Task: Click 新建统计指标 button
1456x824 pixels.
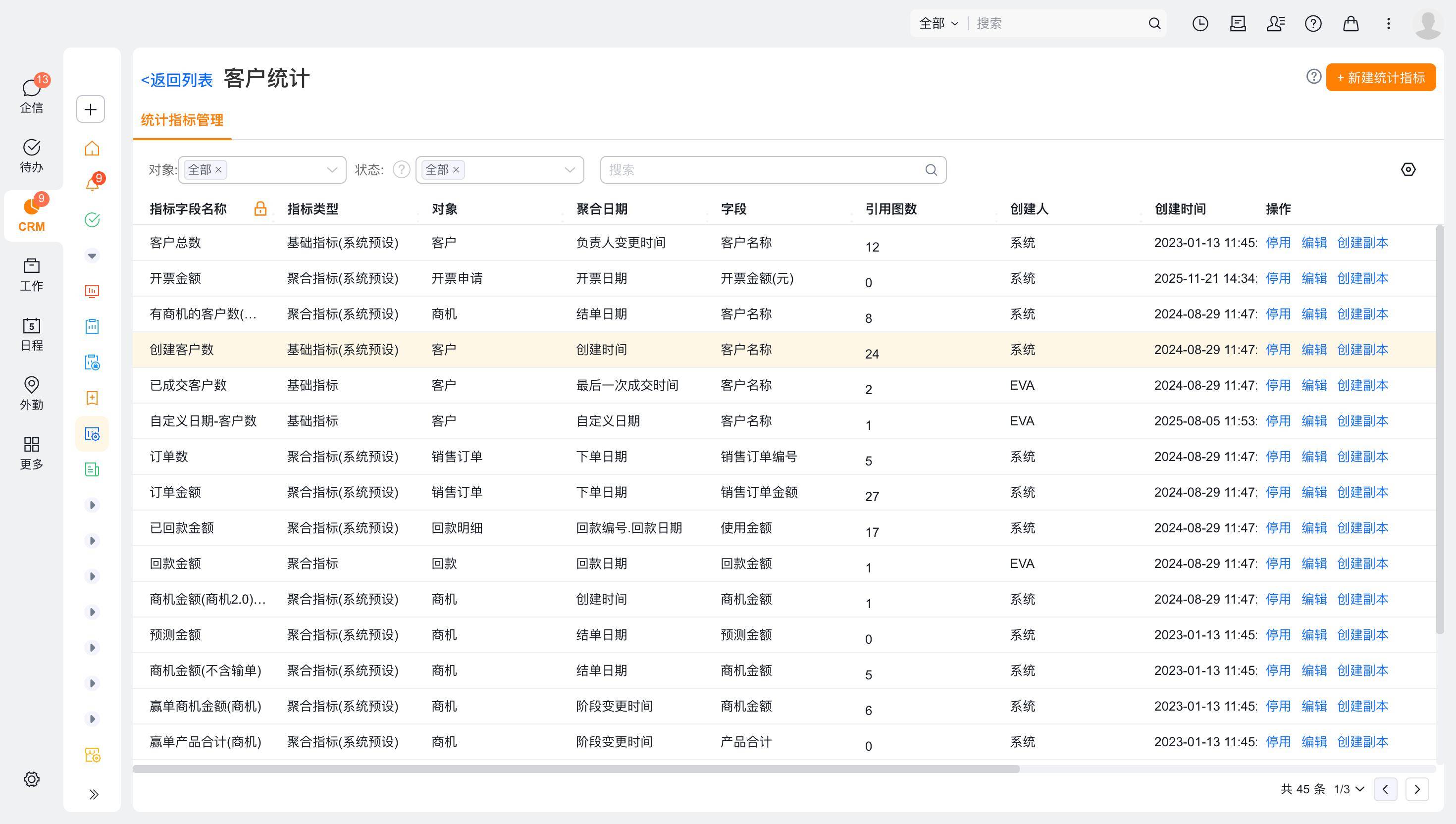Action: point(1381,78)
